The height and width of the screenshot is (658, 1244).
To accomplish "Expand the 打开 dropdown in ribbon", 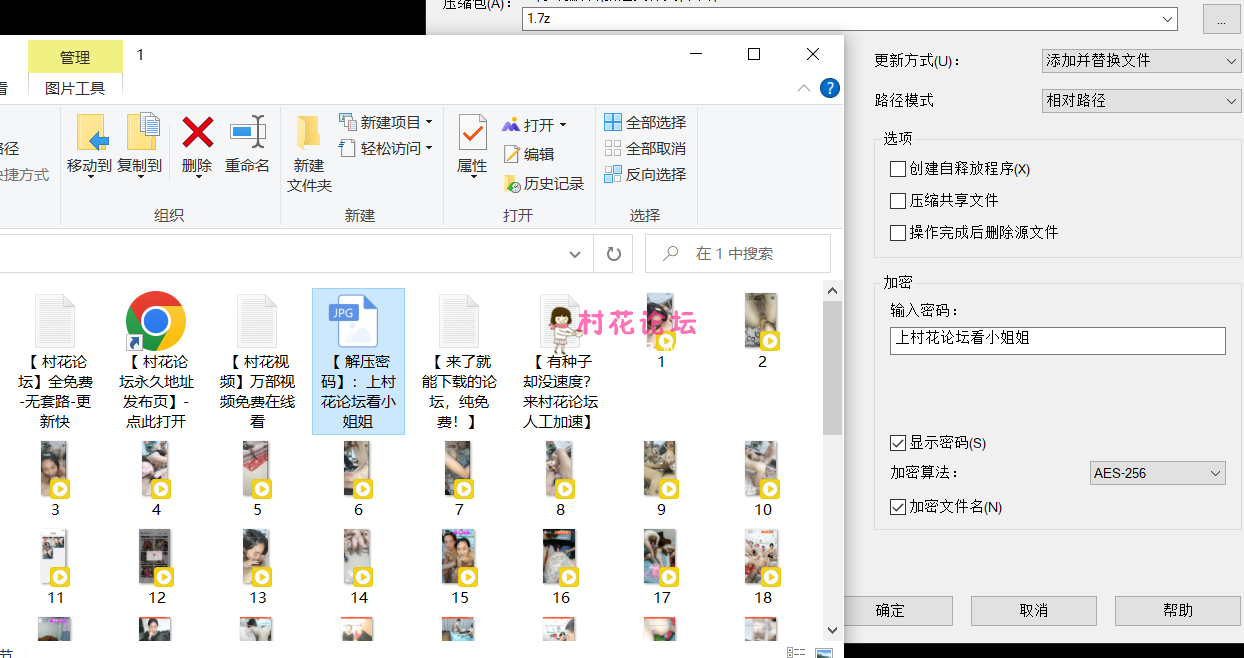I will tap(562, 125).
